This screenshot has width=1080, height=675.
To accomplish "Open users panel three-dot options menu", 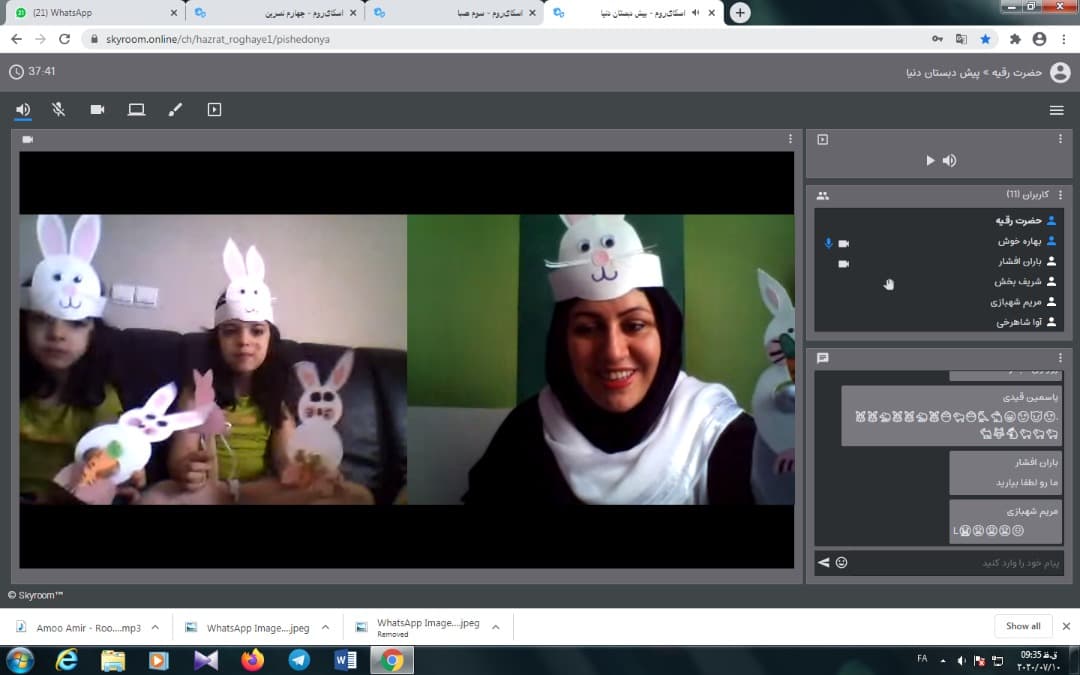I will pyautogui.click(x=1060, y=195).
